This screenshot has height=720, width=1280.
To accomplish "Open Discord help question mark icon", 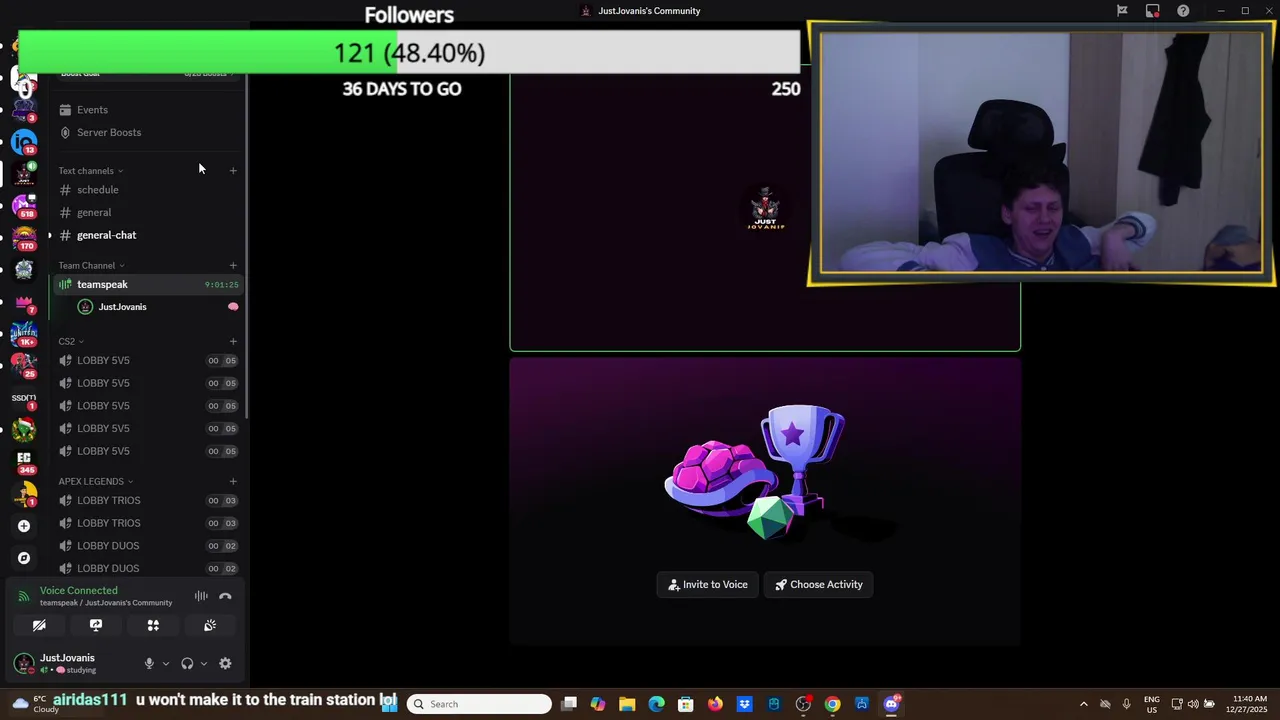I will [x=1183, y=11].
